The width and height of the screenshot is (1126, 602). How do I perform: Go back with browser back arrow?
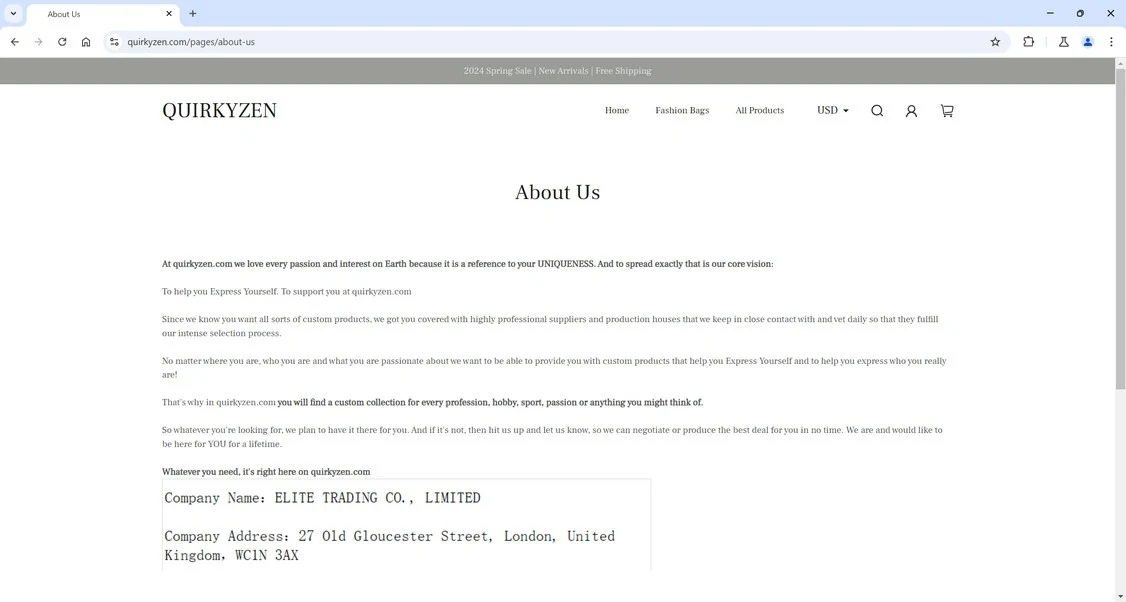pyautogui.click(x=14, y=42)
